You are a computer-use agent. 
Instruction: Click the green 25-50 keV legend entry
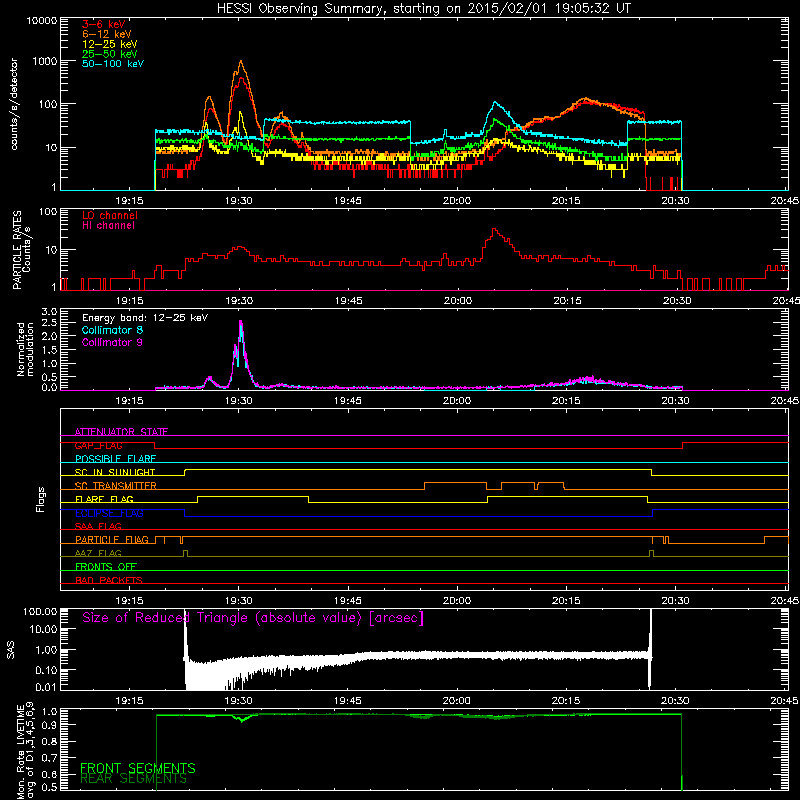109,54
